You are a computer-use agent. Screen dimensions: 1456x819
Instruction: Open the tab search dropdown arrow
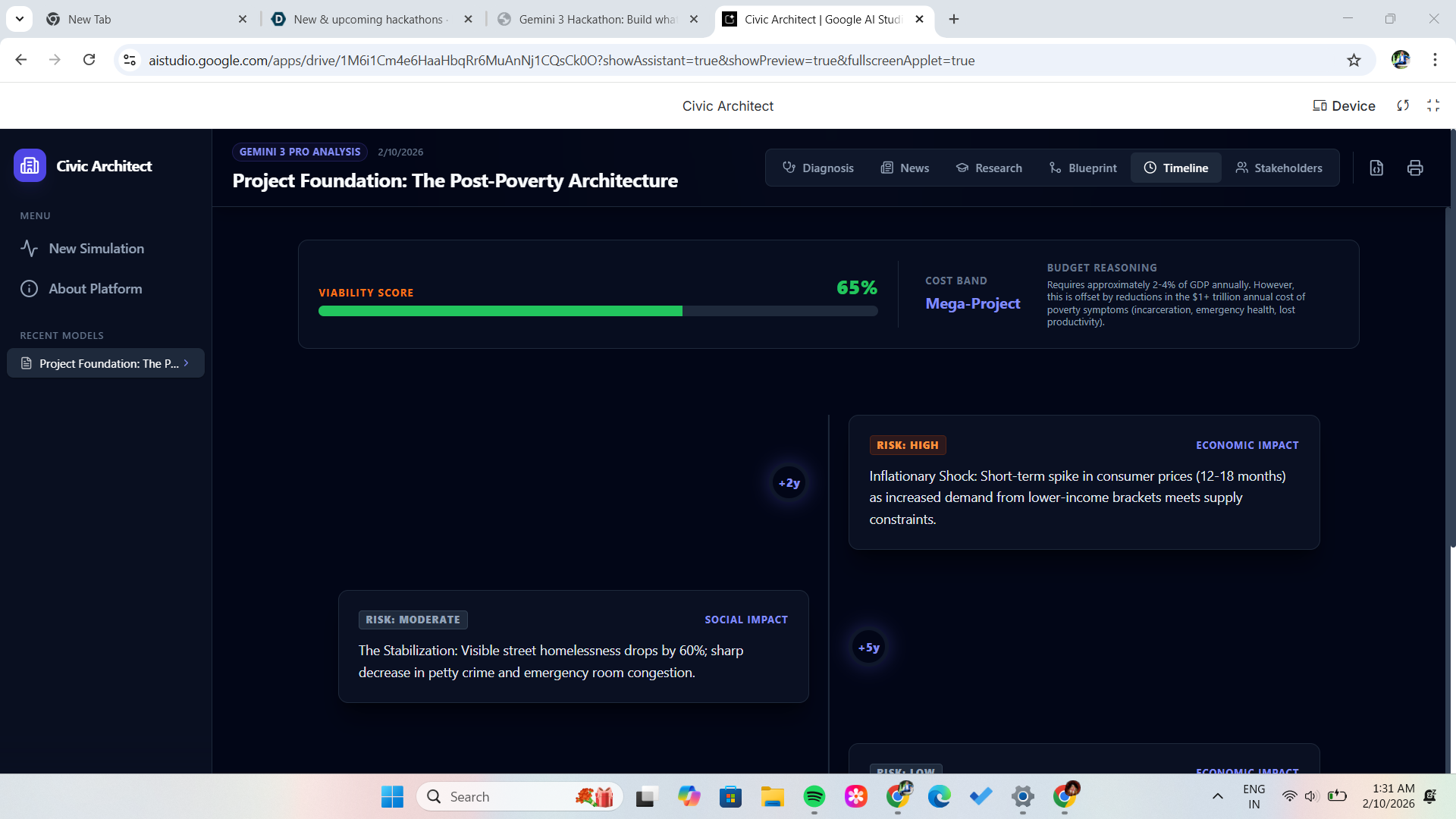click(19, 19)
